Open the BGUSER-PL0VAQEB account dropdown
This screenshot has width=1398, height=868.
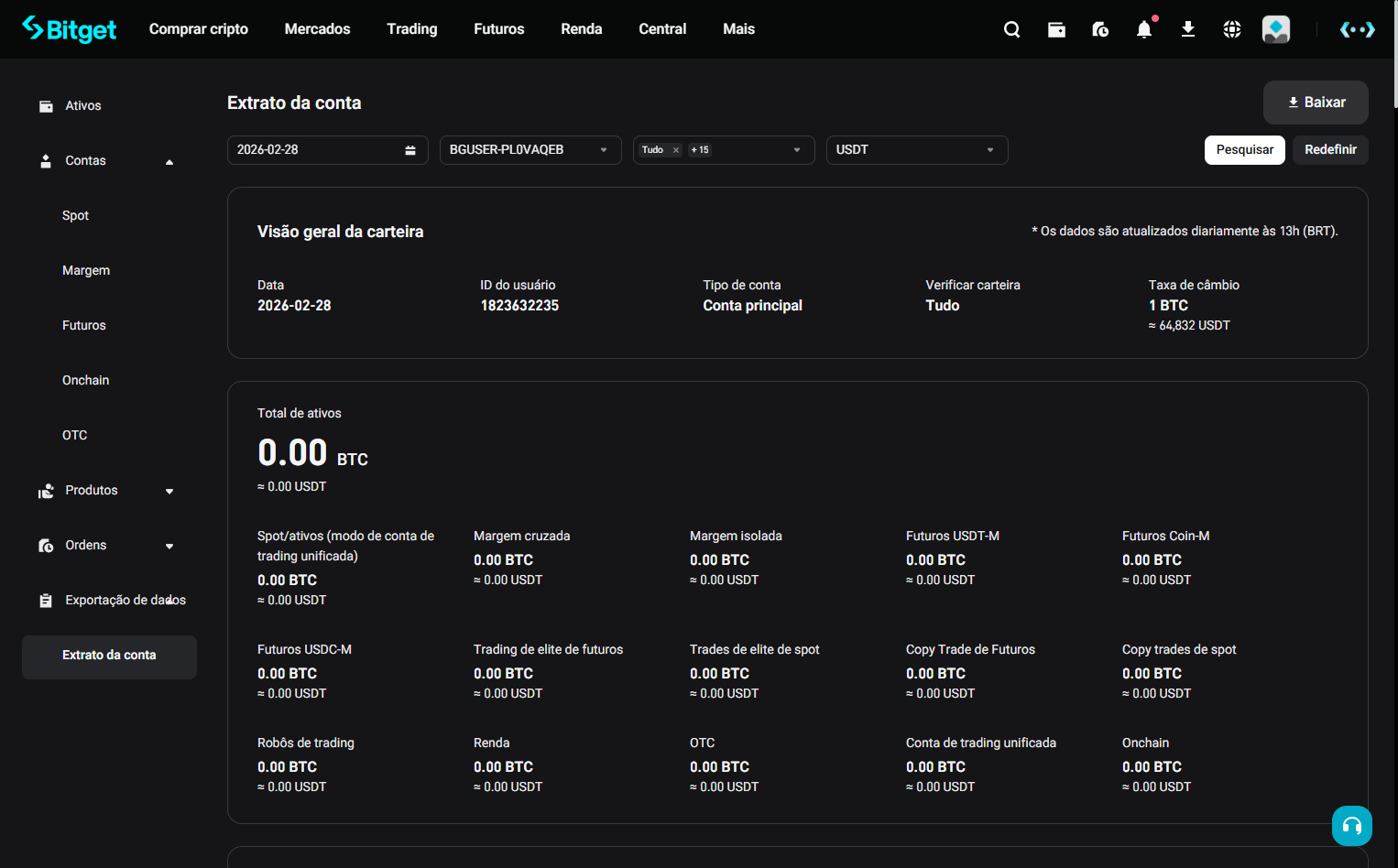click(530, 150)
